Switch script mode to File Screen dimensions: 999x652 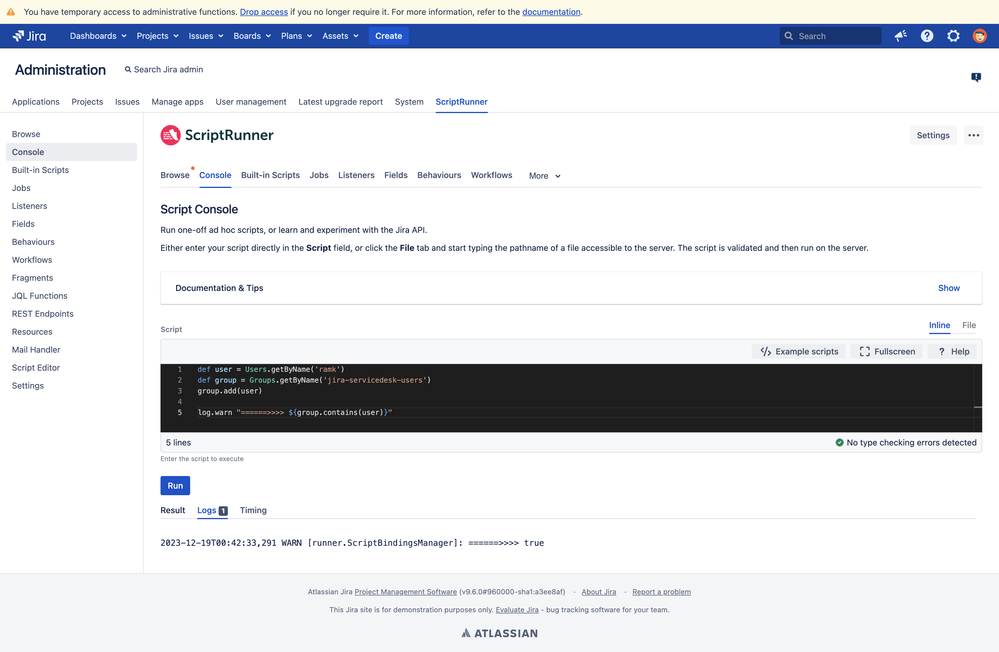point(969,325)
